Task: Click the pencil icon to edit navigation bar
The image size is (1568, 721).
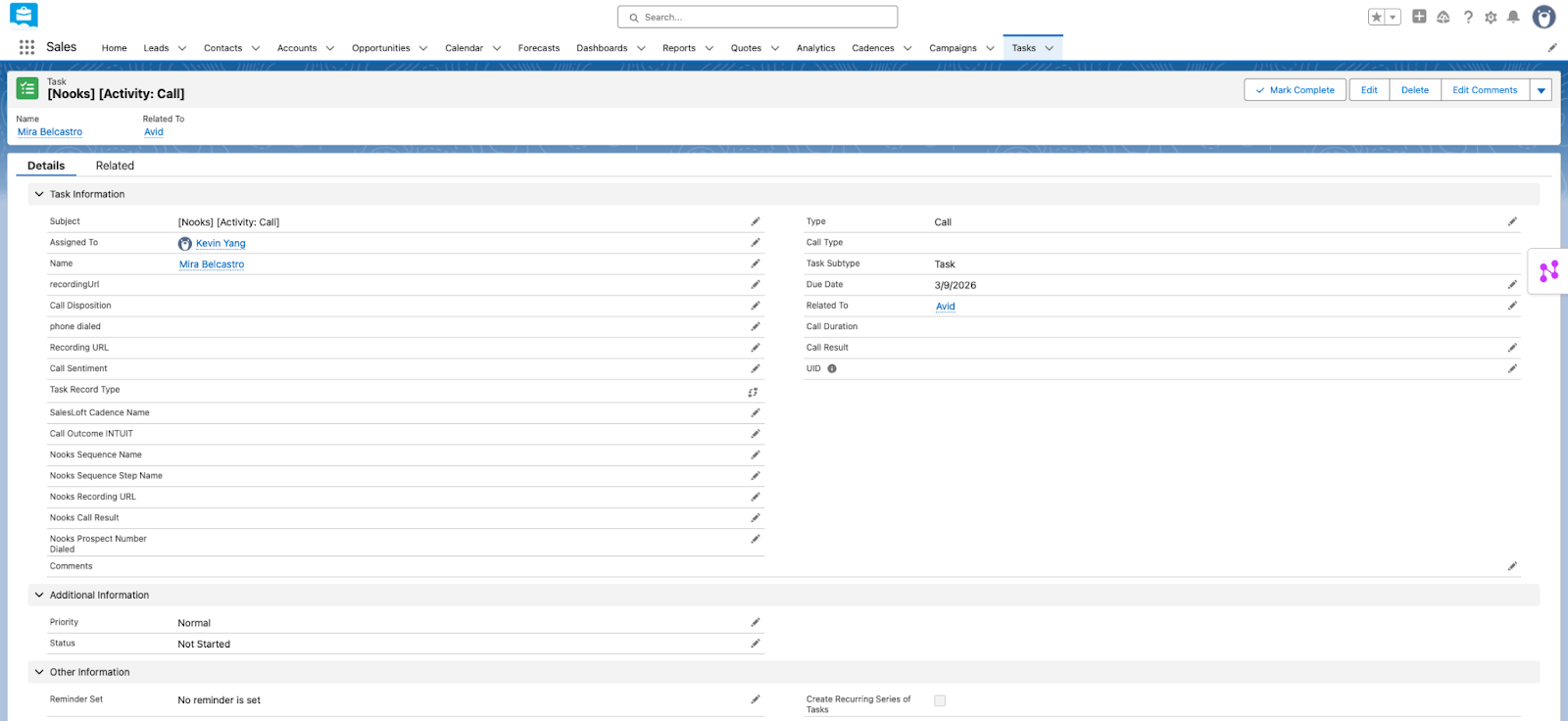Action: (1551, 48)
